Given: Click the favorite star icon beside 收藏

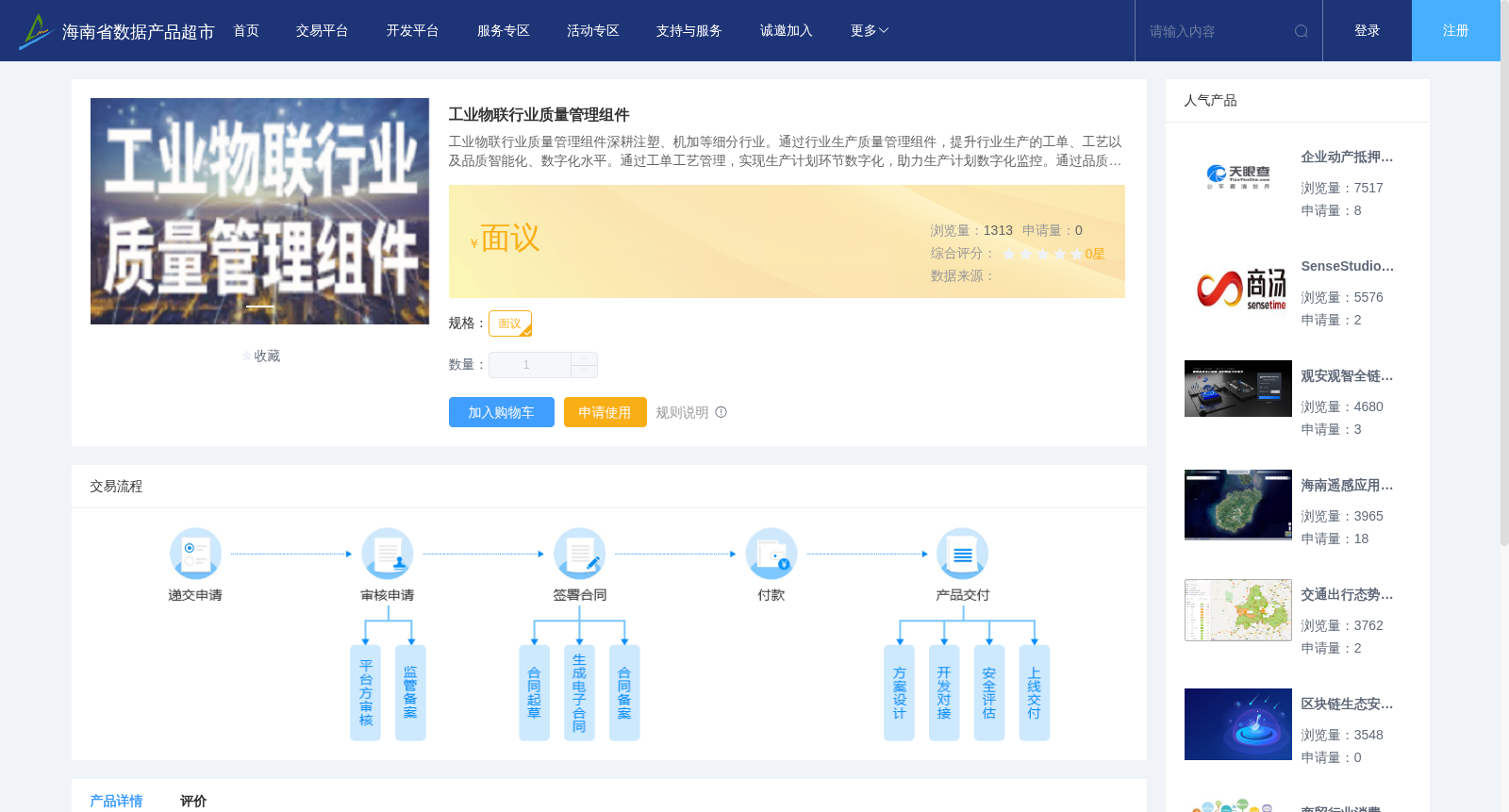Looking at the screenshot, I should click(x=246, y=356).
